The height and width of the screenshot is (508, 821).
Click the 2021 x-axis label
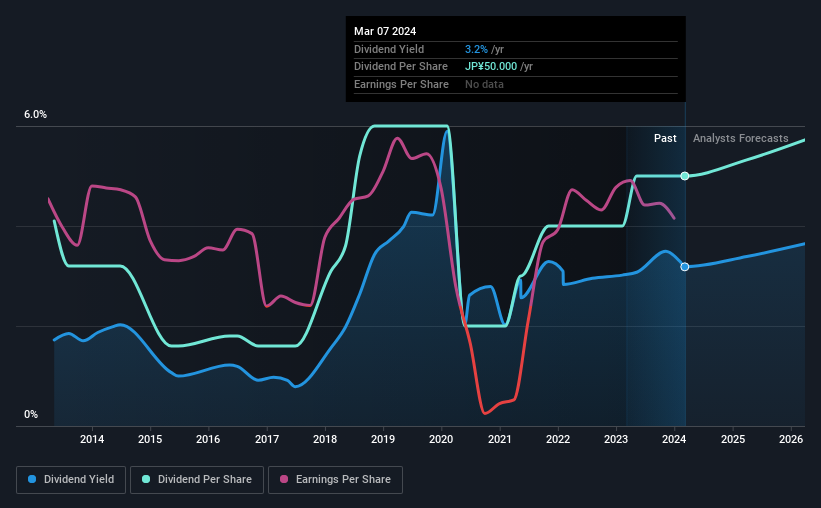[500, 439]
